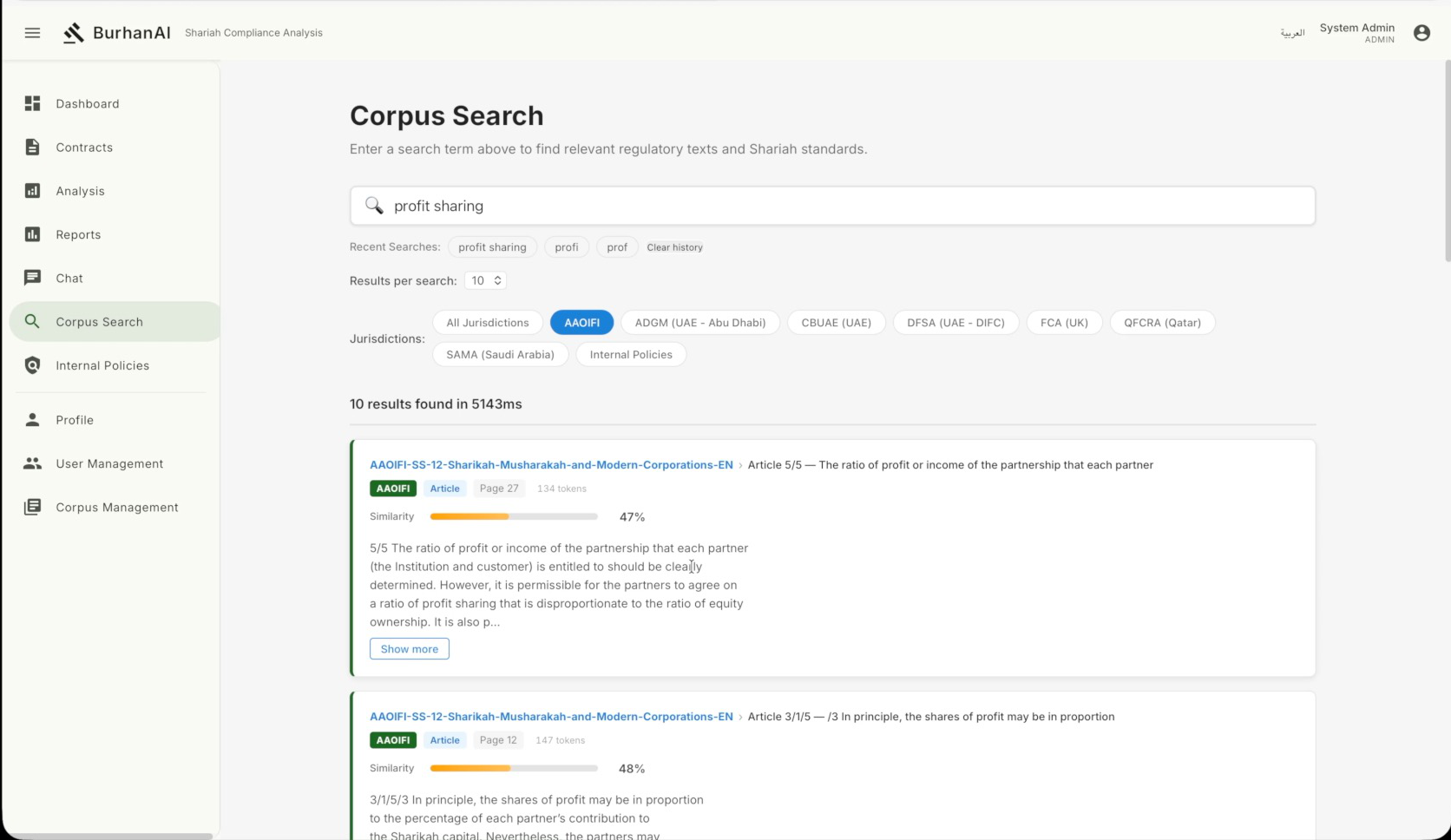
Task: Select the Contracts sidebar icon
Action: coord(32,148)
